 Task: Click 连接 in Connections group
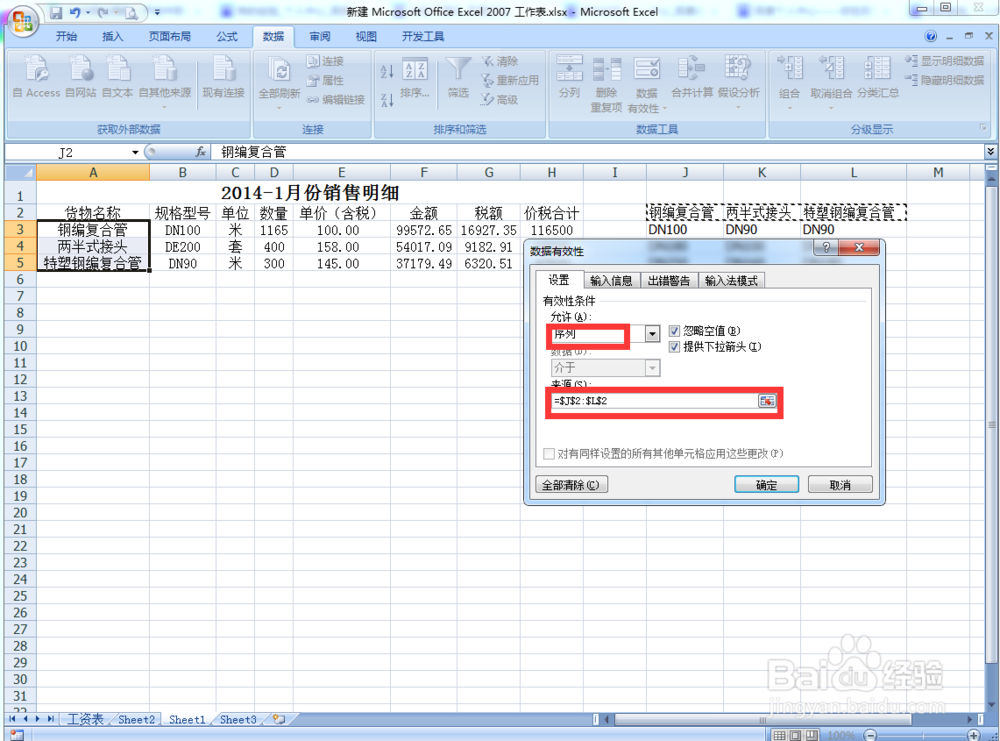(325, 61)
